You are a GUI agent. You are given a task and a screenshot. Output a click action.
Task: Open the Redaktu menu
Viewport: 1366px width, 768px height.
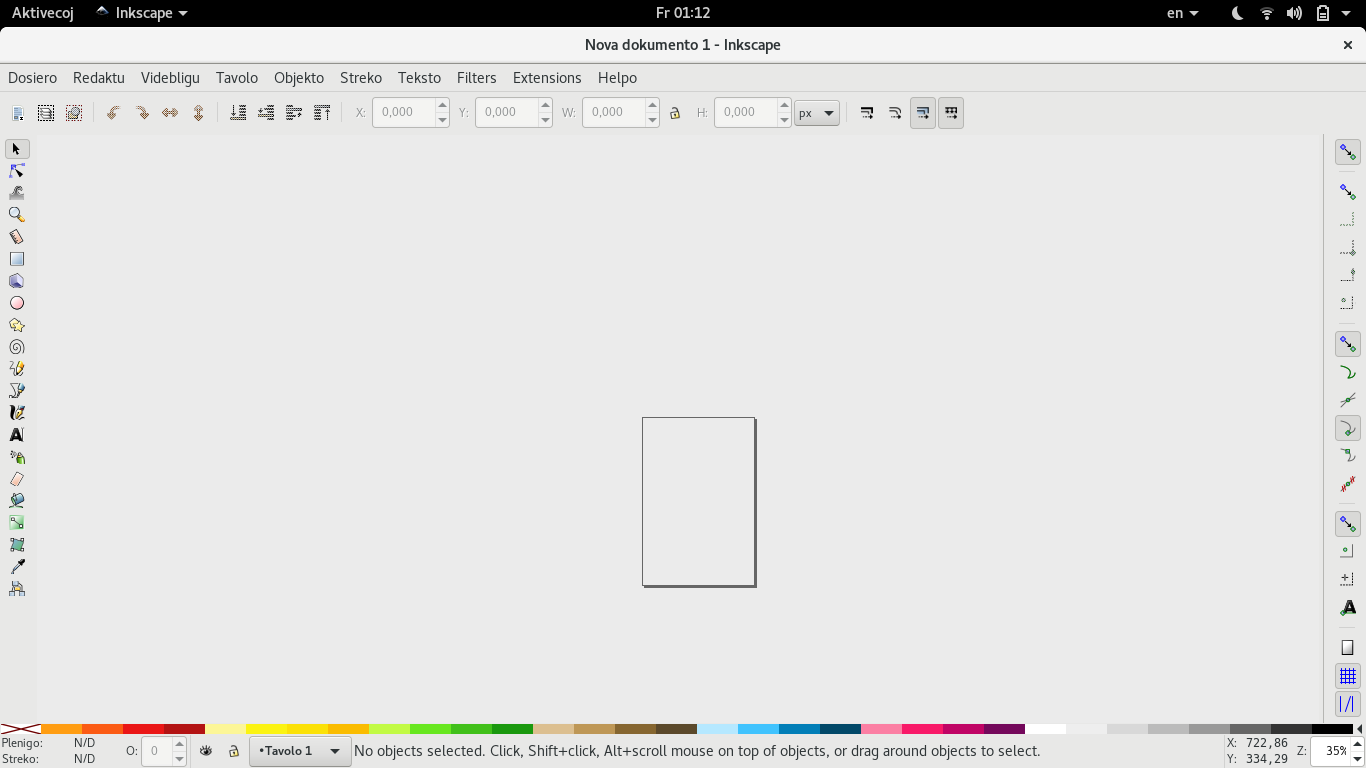[x=99, y=78]
